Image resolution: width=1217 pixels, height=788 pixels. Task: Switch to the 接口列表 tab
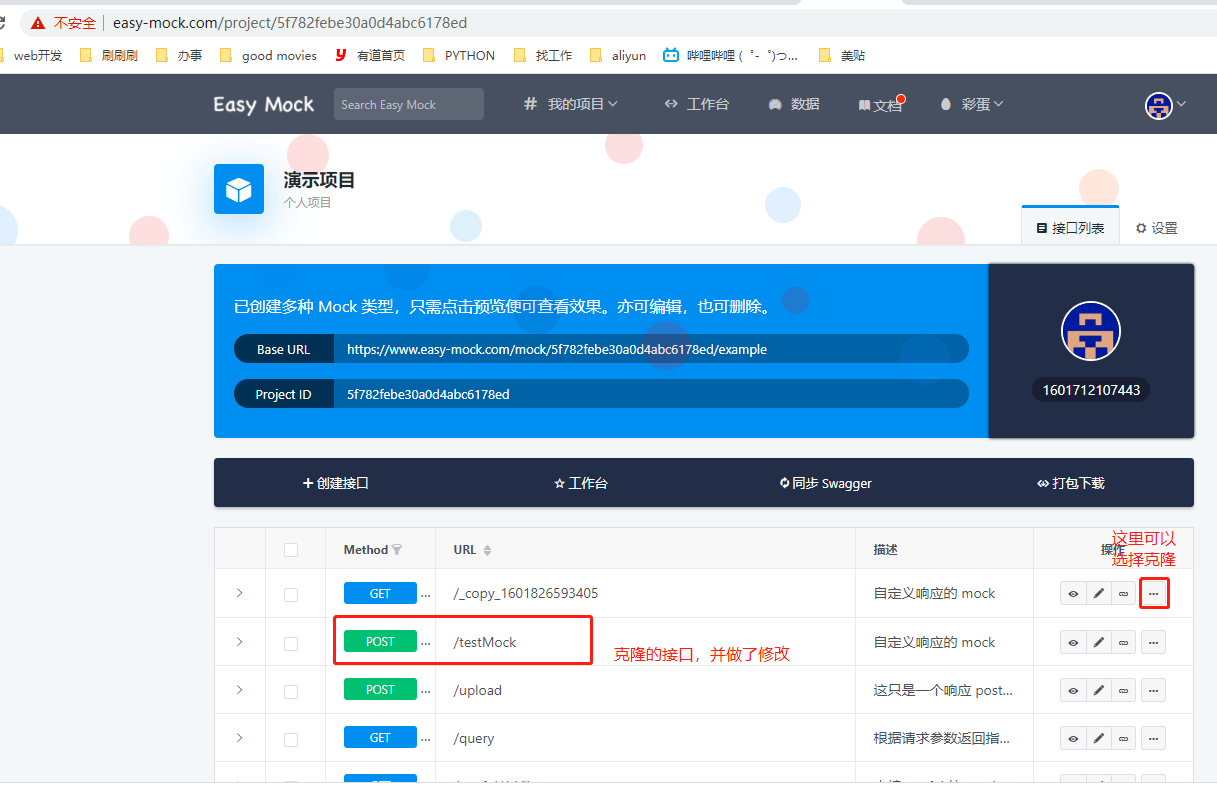coord(1070,228)
